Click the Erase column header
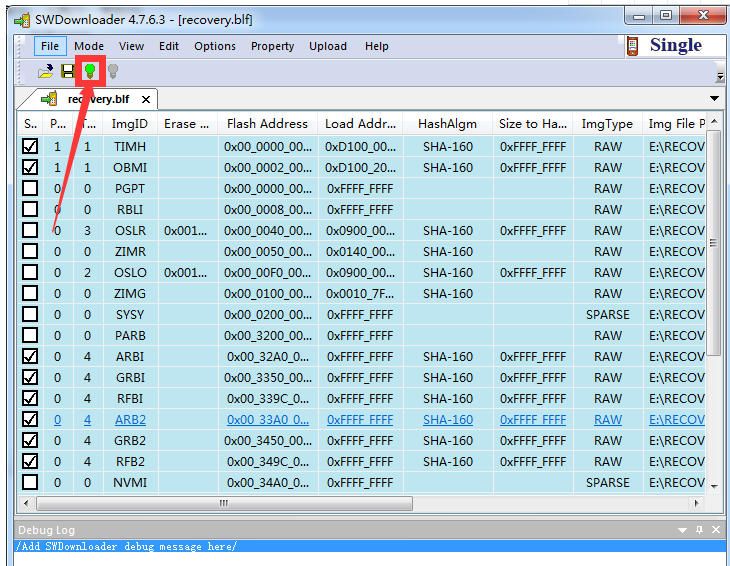730x566 pixels. [x=187, y=124]
